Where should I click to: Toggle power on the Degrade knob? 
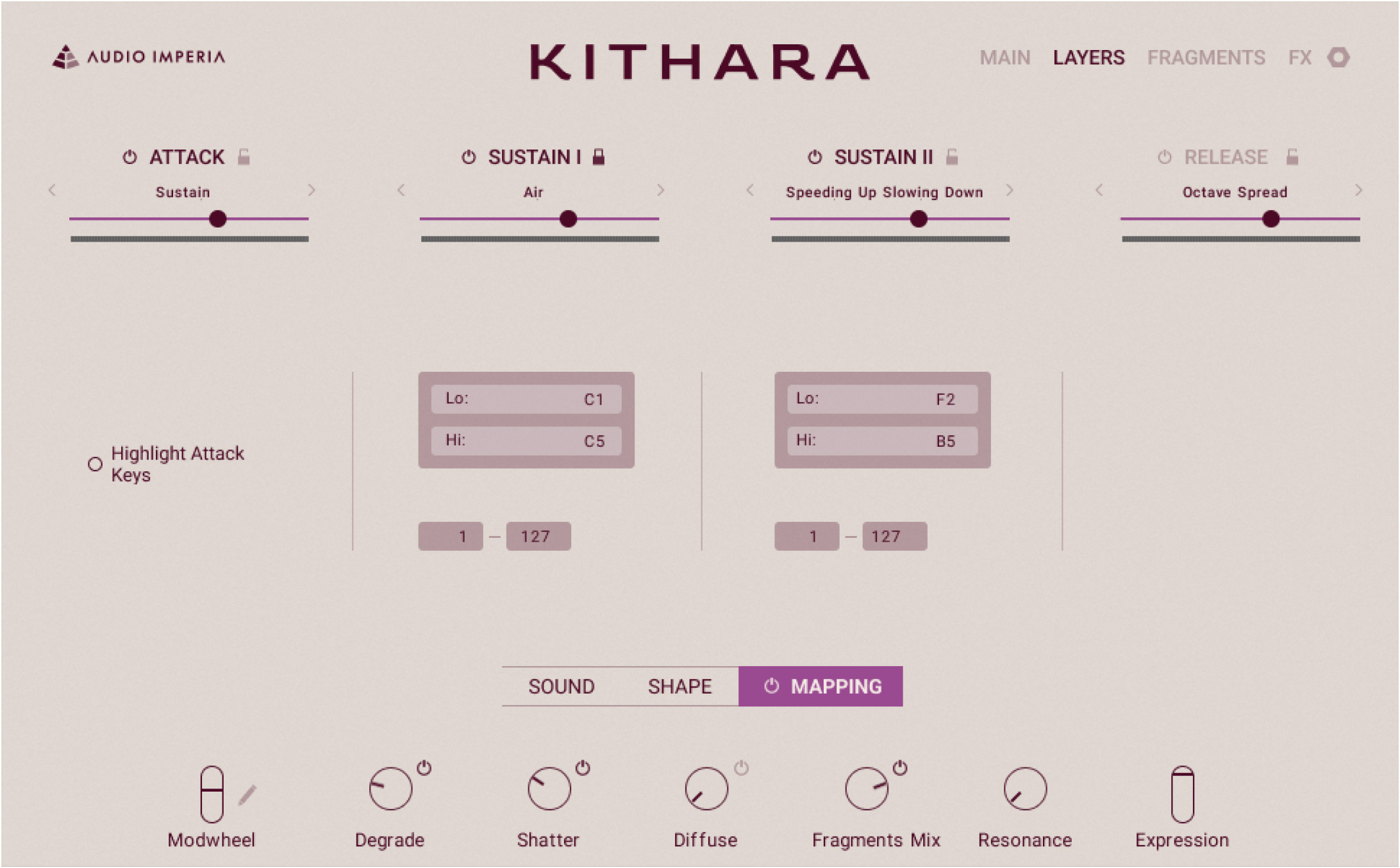point(424,767)
